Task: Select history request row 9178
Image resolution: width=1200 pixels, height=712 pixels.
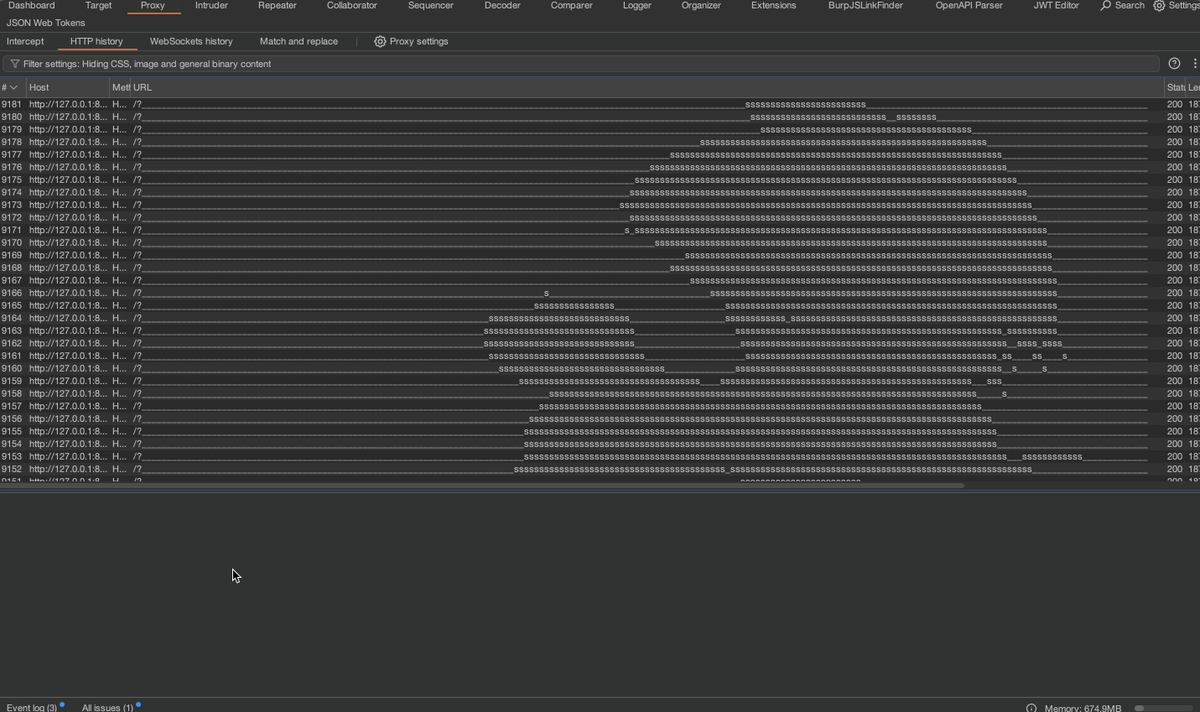Action: pyautogui.click(x=600, y=142)
